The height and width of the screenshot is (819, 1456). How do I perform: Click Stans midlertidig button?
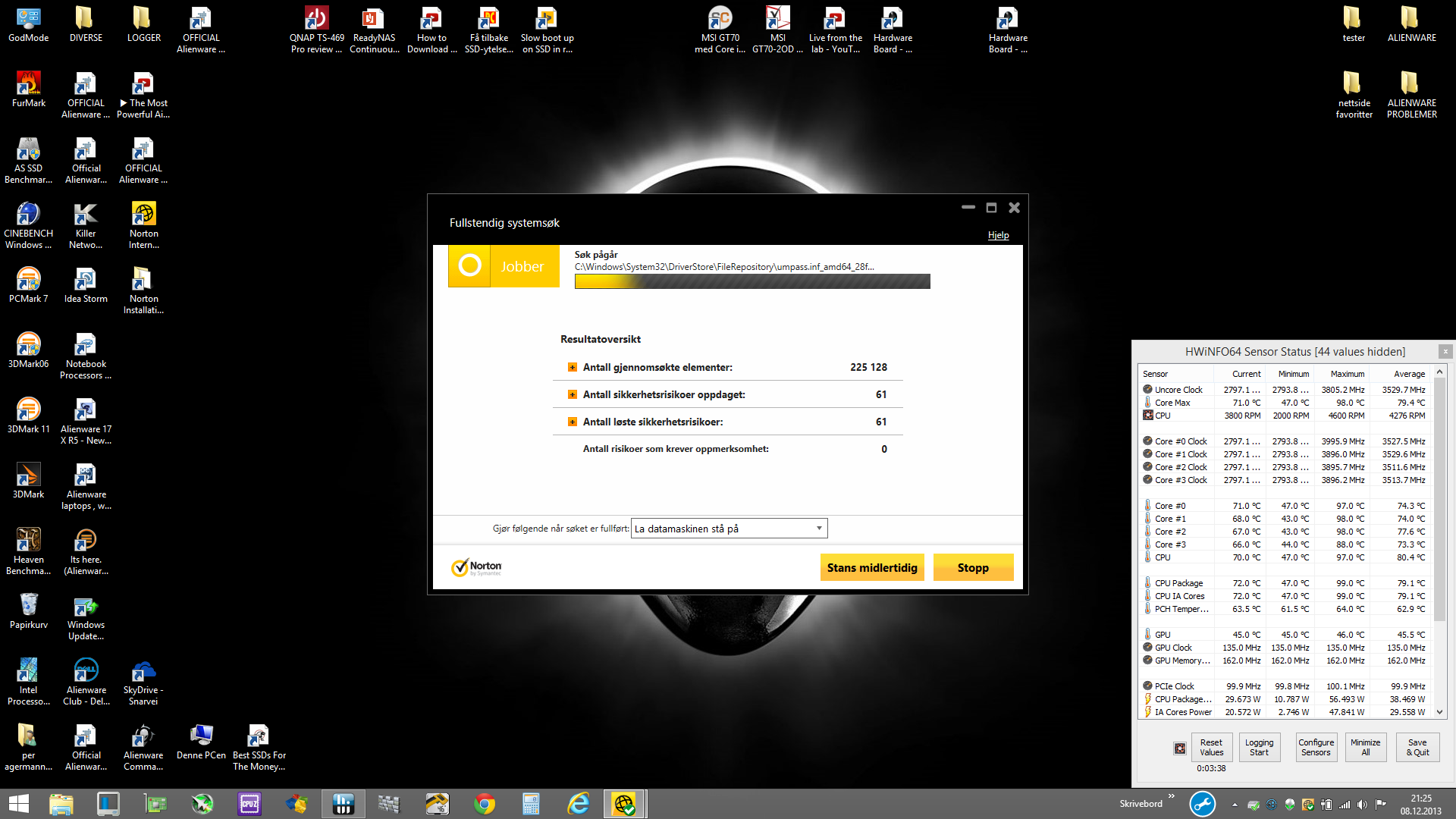(872, 567)
